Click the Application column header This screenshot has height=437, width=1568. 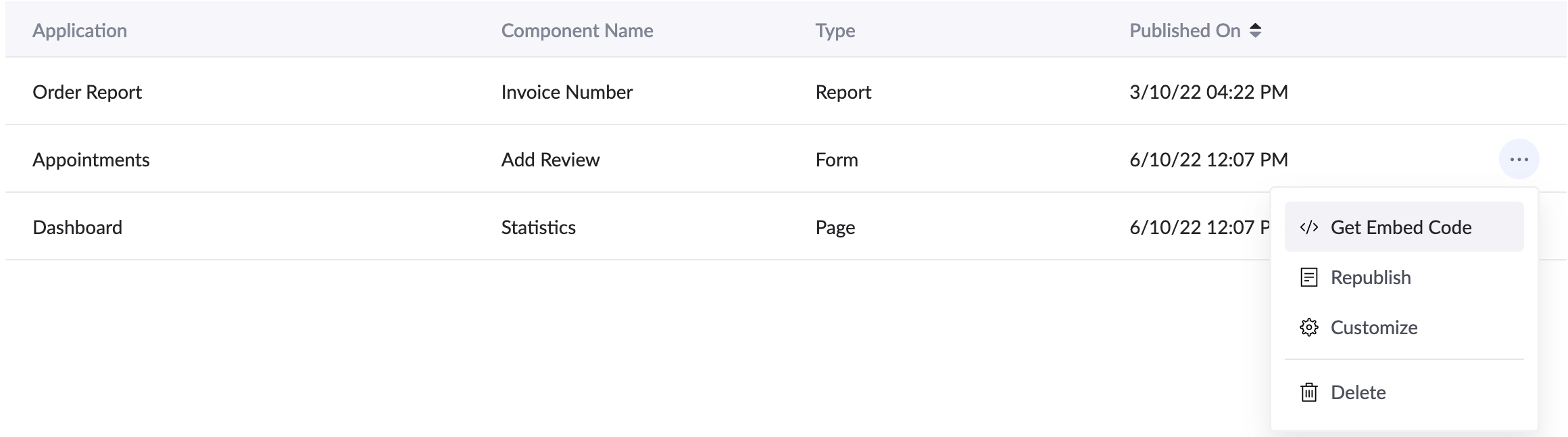(x=80, y=30)
